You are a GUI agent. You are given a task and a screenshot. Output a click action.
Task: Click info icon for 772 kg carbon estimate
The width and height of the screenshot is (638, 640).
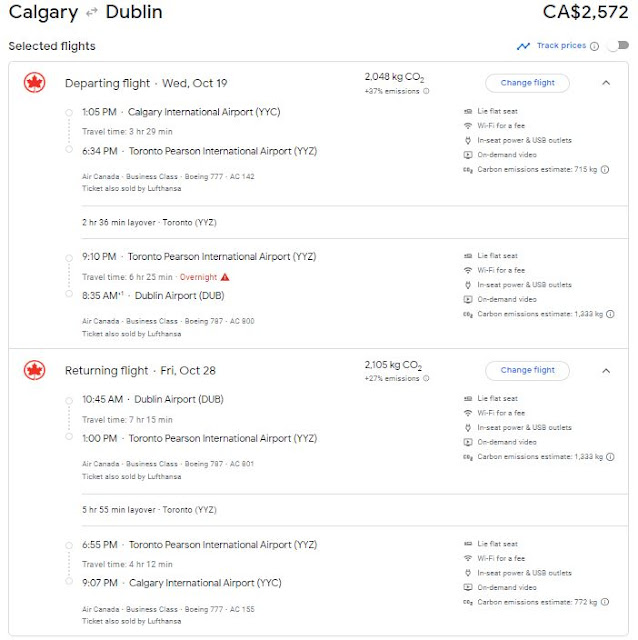[605, 602]
